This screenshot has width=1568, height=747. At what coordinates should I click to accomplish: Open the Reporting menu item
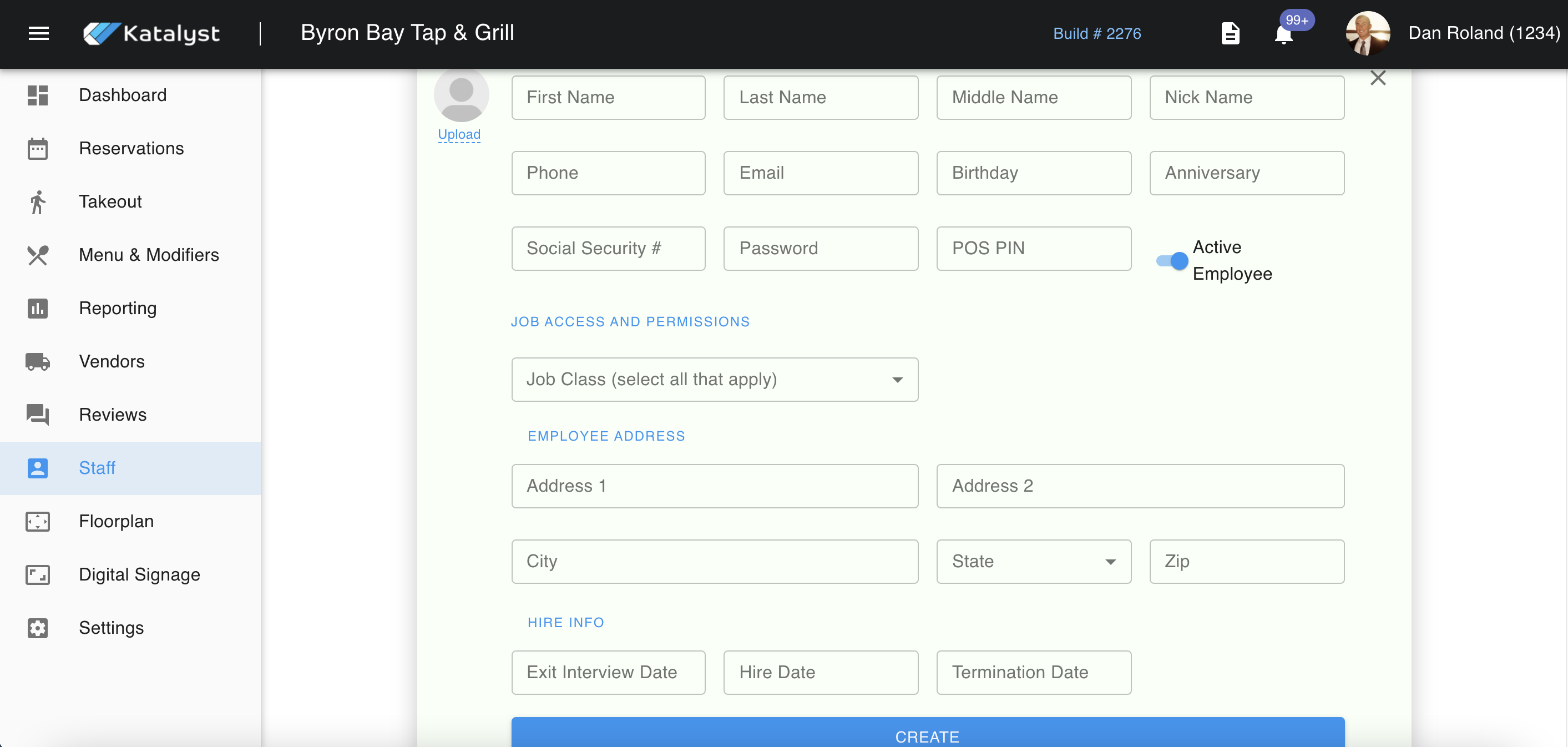click(x=118, y=308)
